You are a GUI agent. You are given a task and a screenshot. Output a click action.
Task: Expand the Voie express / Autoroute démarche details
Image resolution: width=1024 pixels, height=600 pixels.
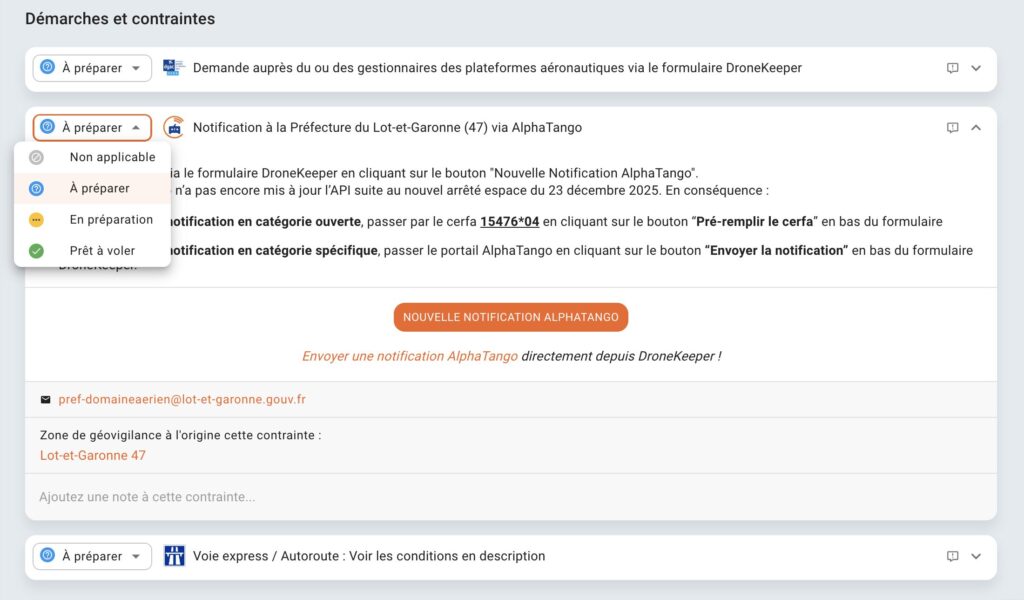[977, 556]
